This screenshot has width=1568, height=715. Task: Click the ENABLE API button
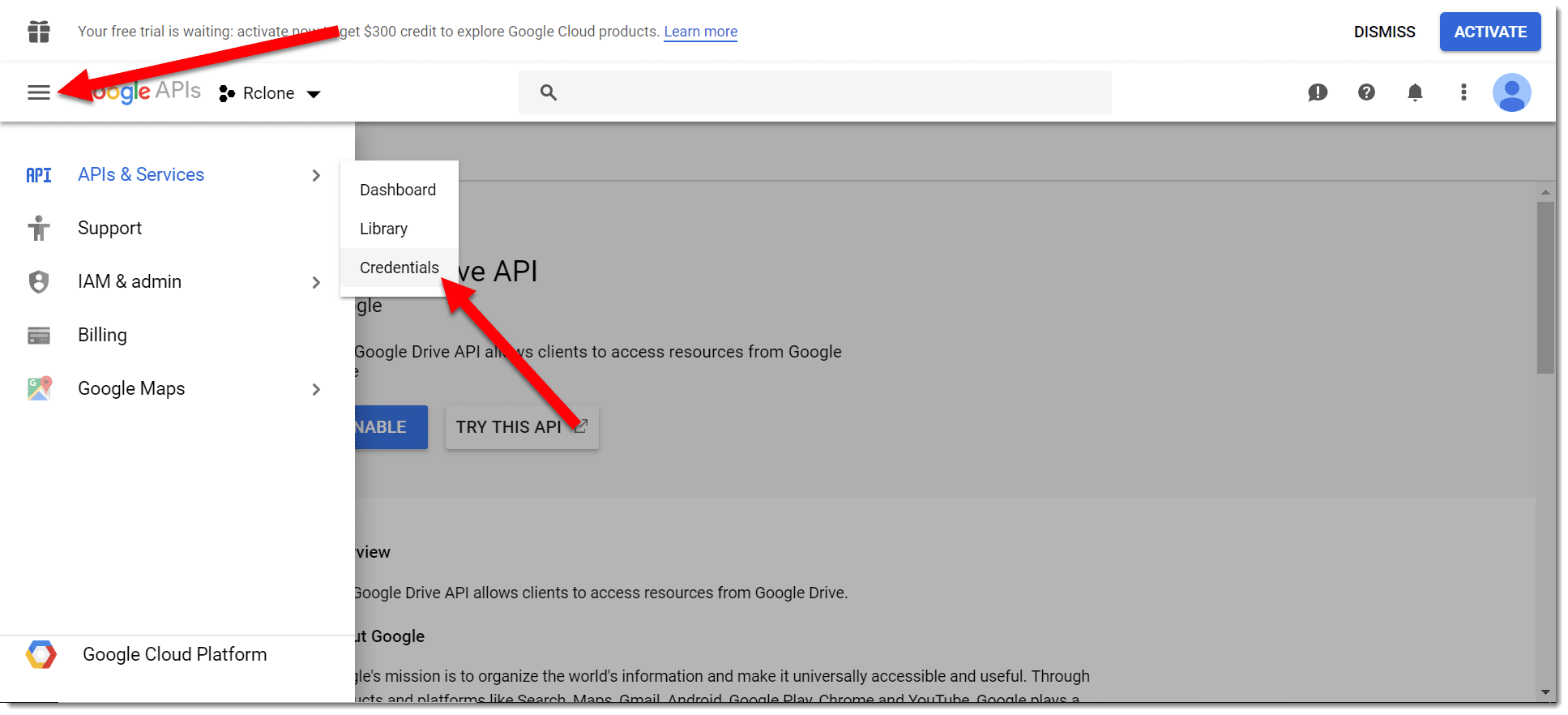click(391, 427)
